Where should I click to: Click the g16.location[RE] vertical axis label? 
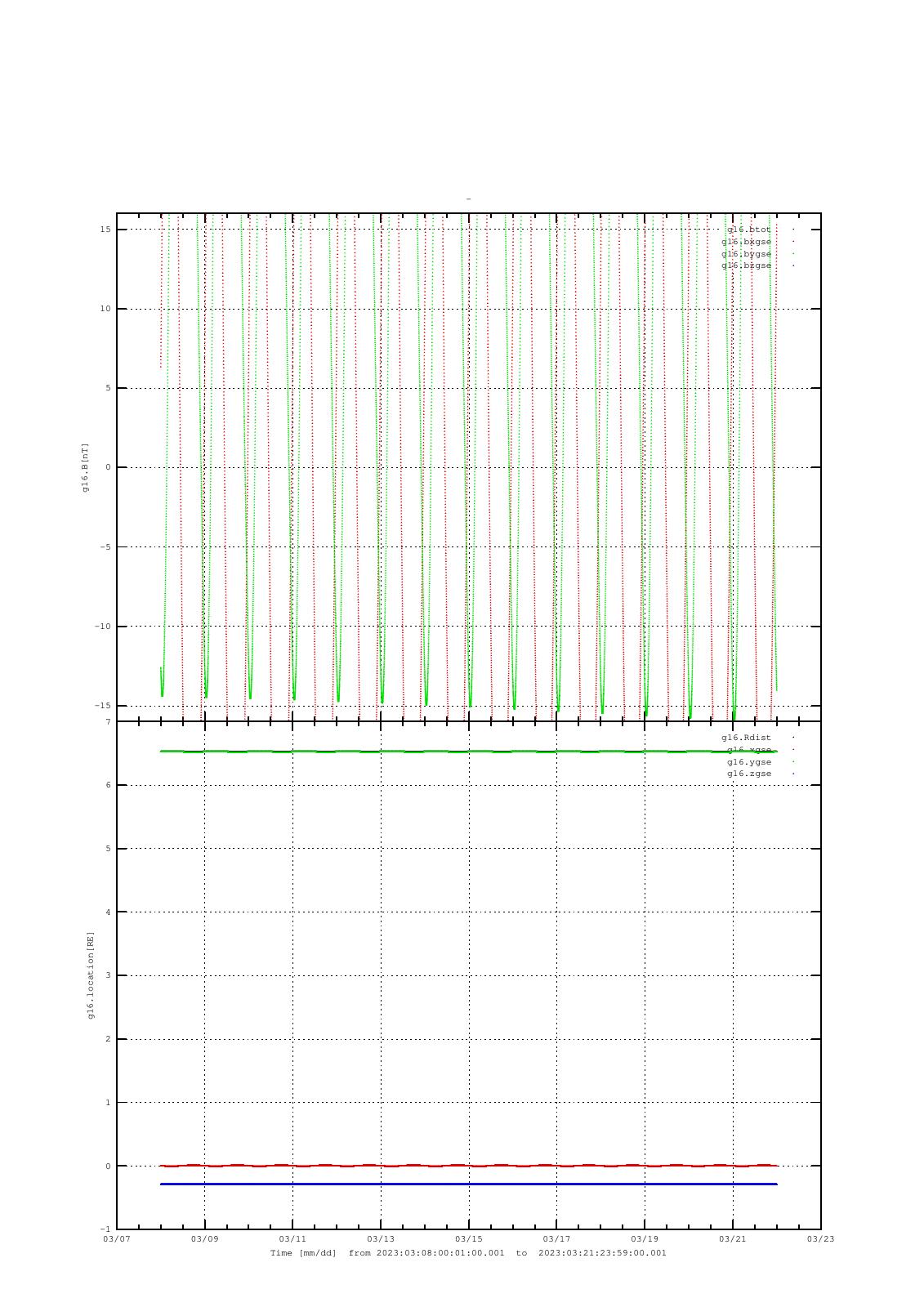[x=91, y=975]
